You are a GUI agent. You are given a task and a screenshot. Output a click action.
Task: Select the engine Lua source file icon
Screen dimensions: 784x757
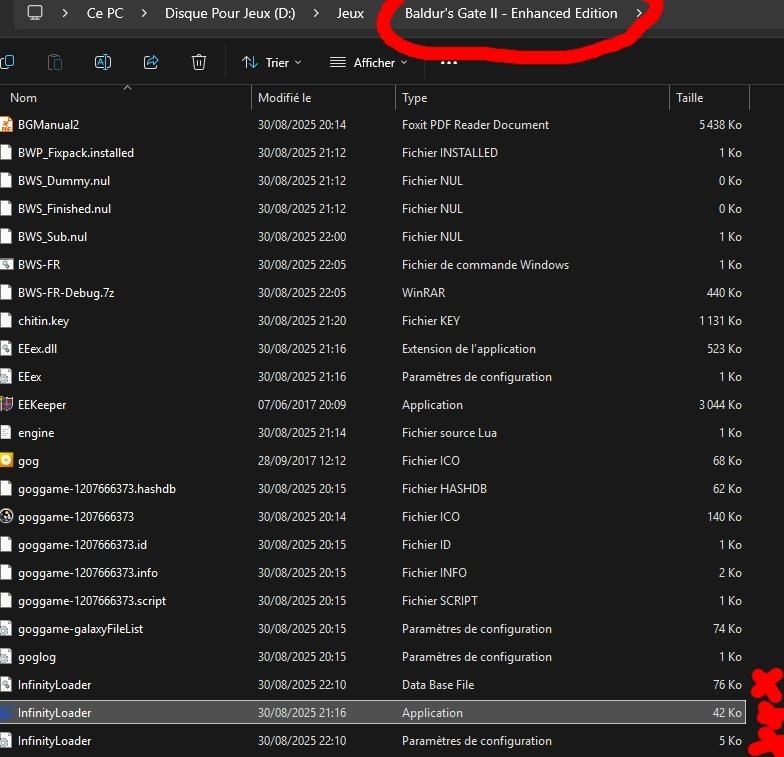(x=6, y=432)
